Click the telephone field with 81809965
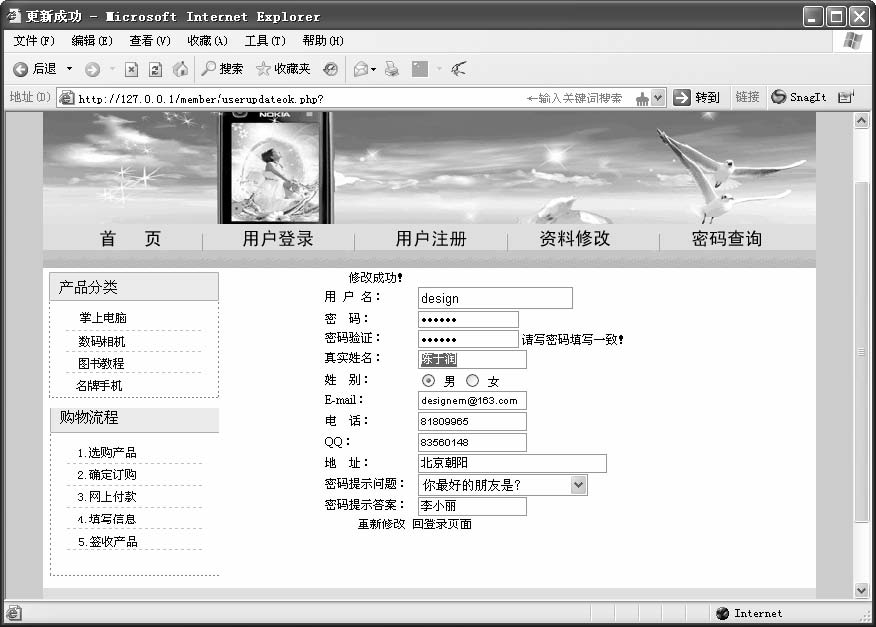Image resolution: width=876 pixels, height=627 pixels. pyautogui.click(x=472, y=421)
